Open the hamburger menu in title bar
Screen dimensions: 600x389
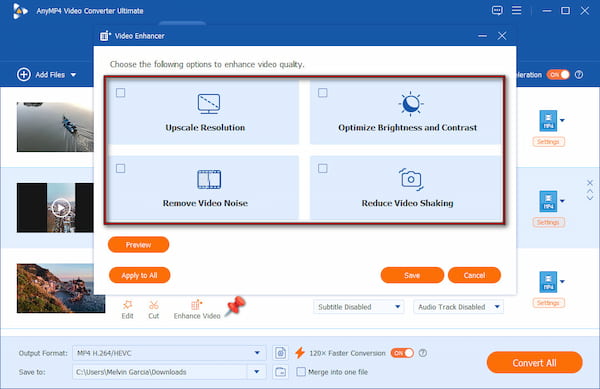coord(517,10)
